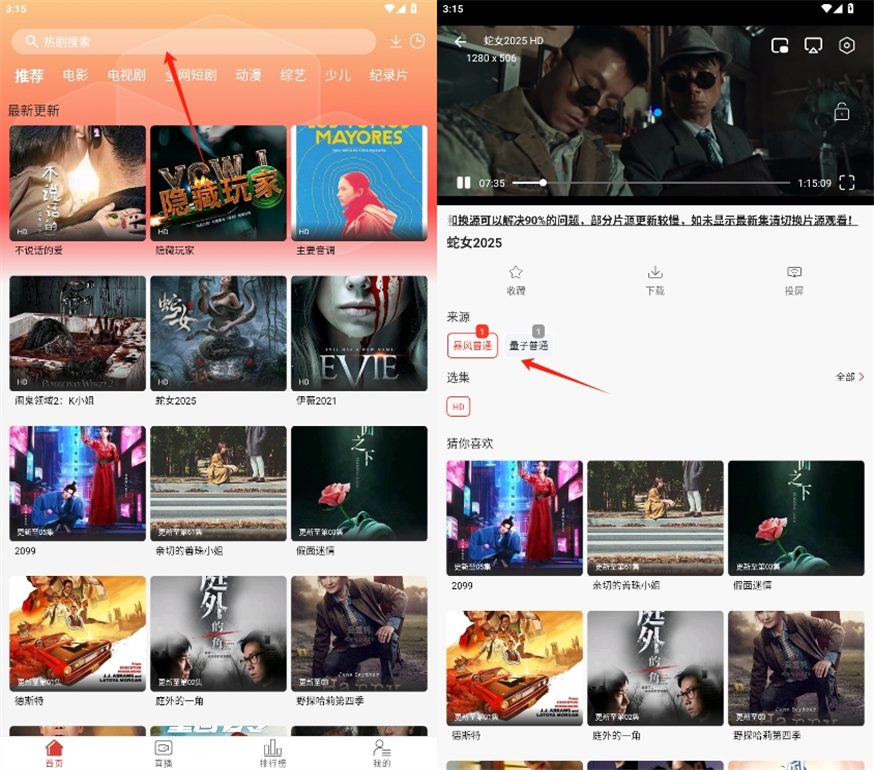The width and height of the screenshot is (874, 770).
Task: Tap 投屏 cast button below title
Action: point(794,280)
